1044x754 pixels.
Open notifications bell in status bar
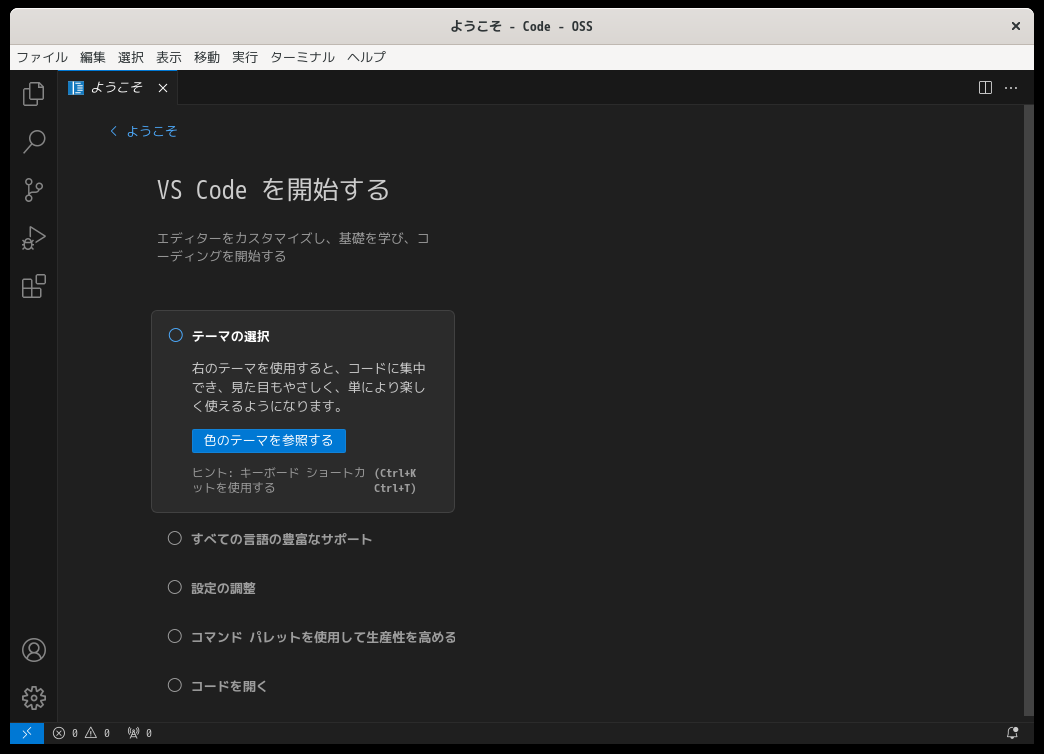tap(1012, 733)
